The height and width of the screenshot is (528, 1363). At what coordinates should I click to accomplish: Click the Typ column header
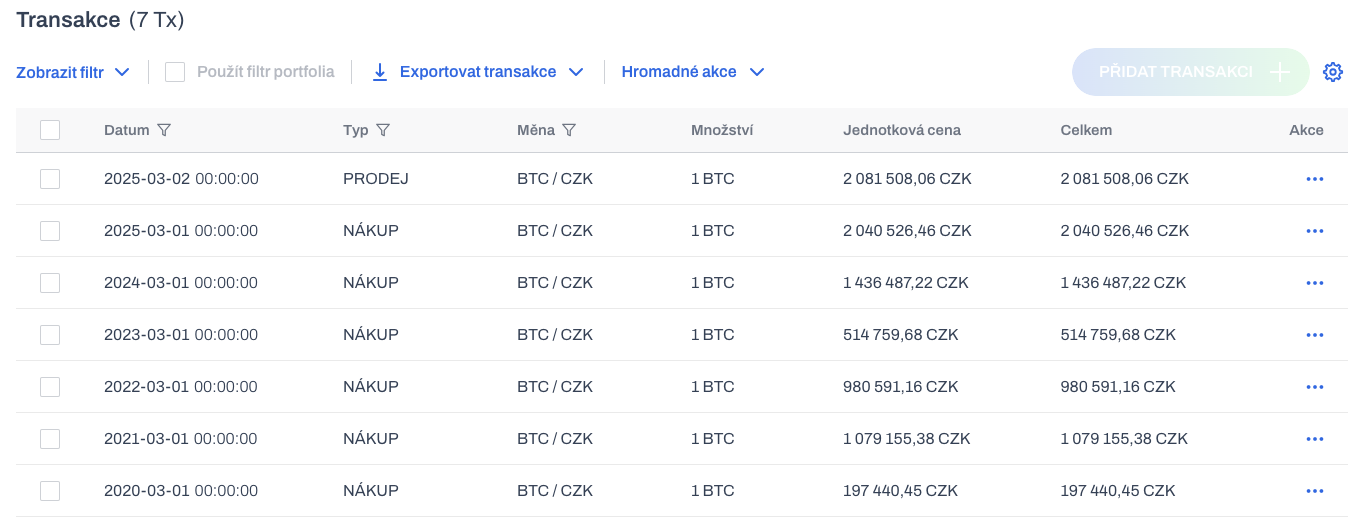pos(356,130)
